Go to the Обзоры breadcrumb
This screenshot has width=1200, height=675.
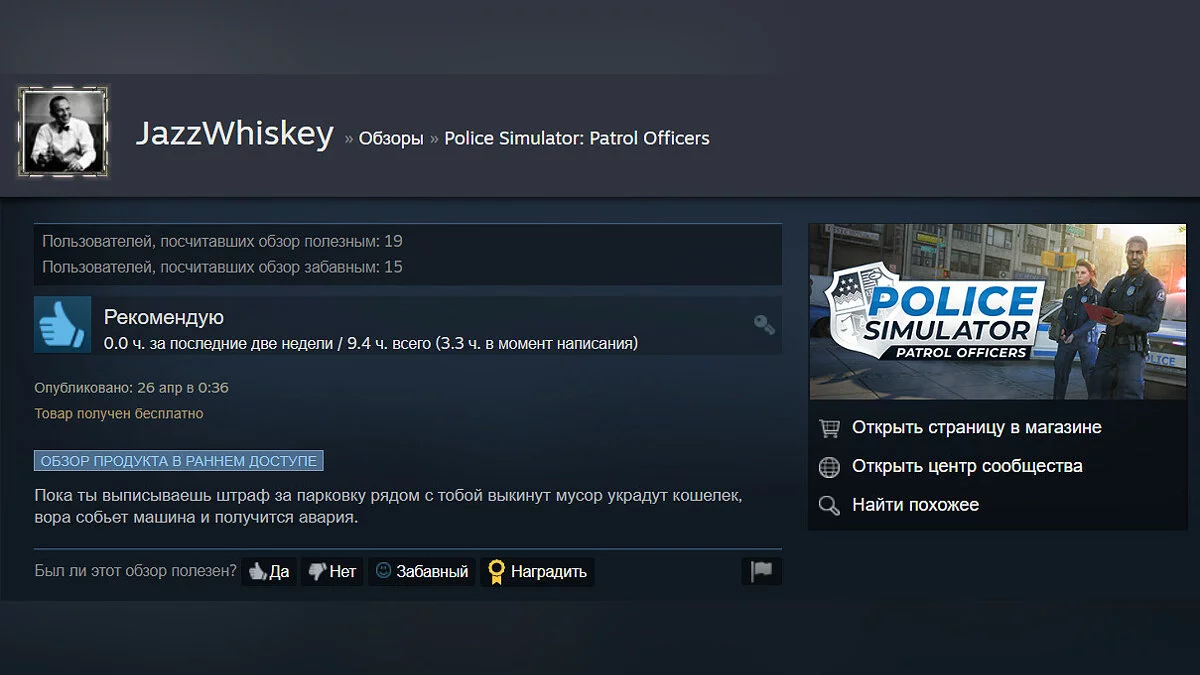[x=391, y=139]
